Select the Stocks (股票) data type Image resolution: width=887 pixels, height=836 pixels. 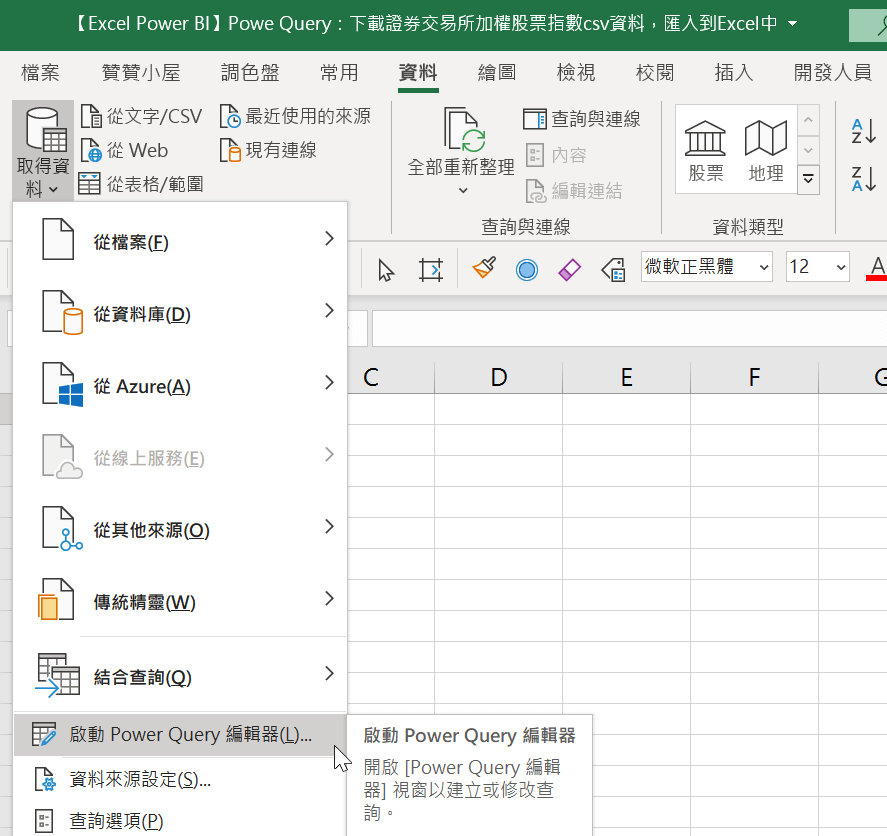pyautogui.click(x=705, y=151)
